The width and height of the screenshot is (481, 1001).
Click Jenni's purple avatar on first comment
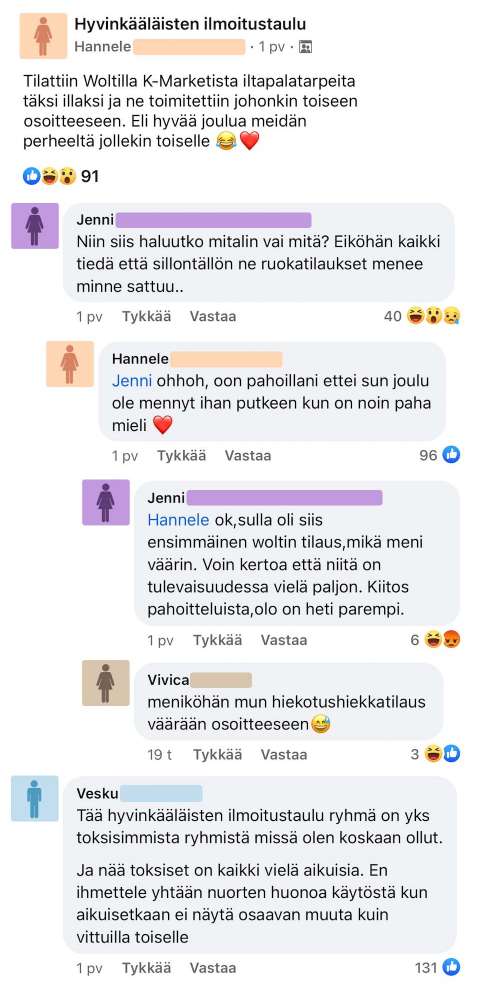click(34, 226)
